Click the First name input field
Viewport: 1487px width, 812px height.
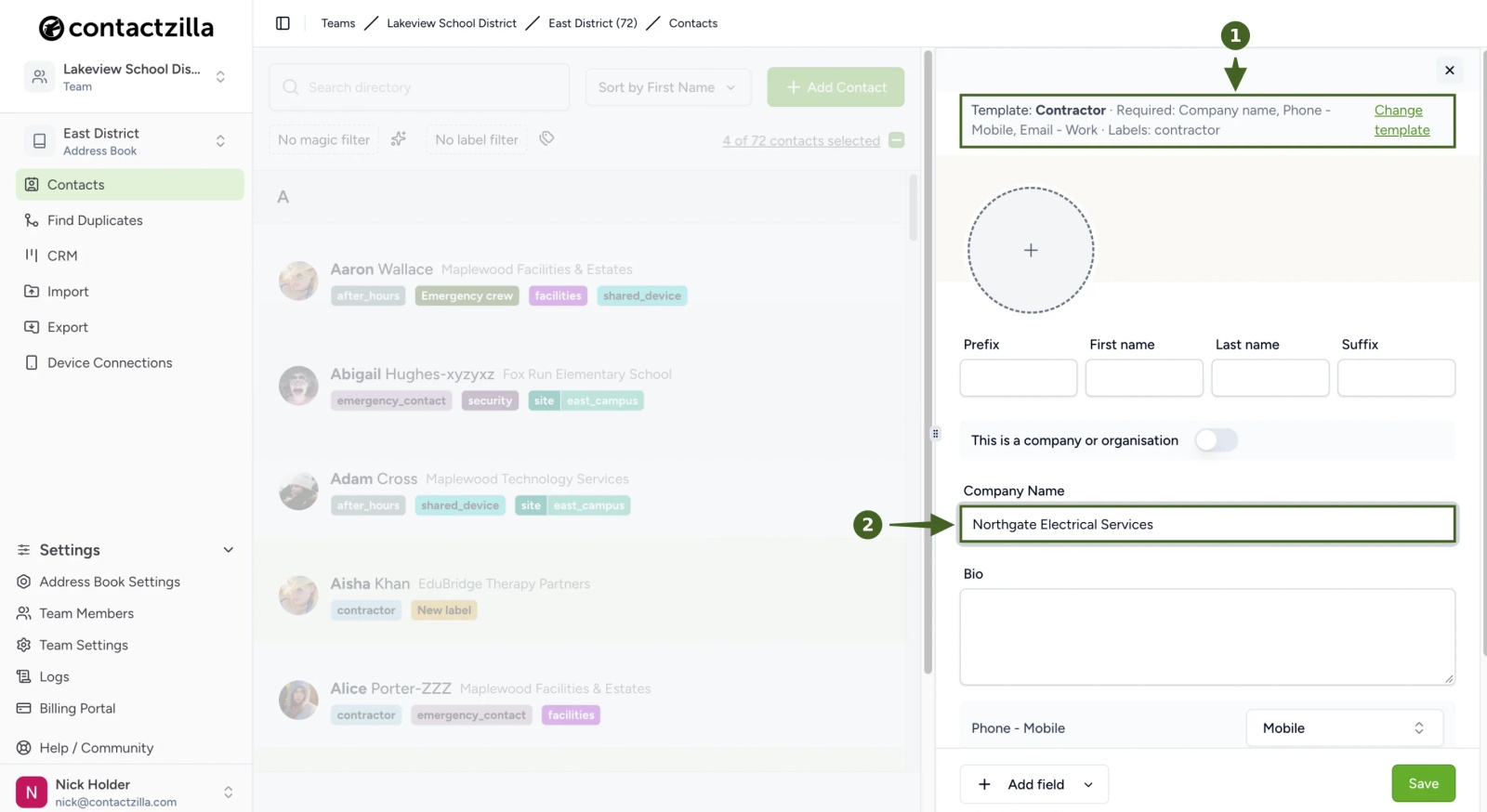coord(1144,378)
